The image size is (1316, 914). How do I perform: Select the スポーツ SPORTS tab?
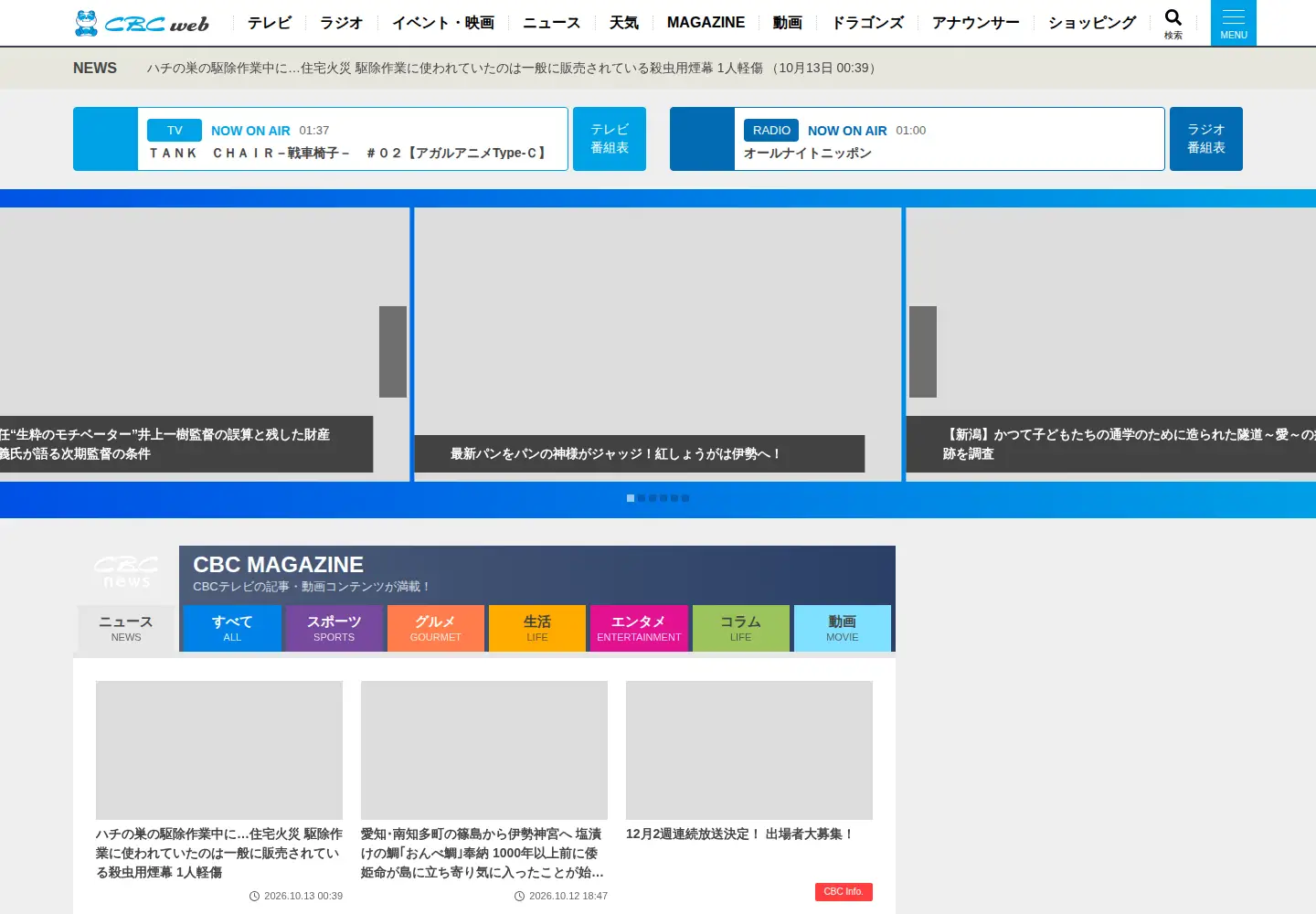pyautogui.click(x=334, y=628)
